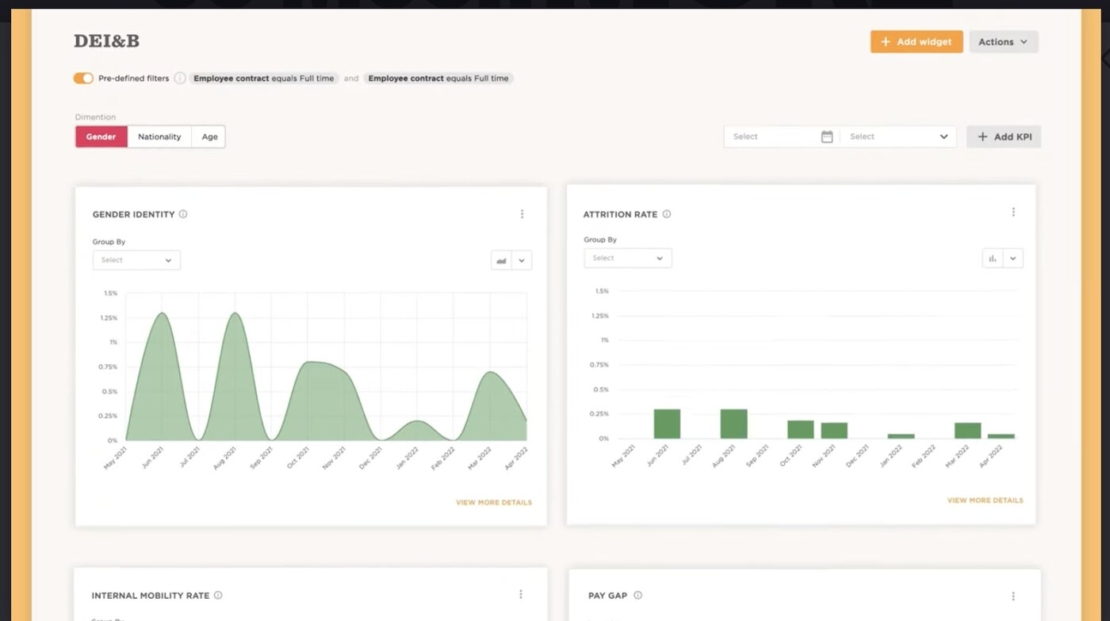Click the Add widget button
The image size is (1110, 621).
[x=915, y=41]
